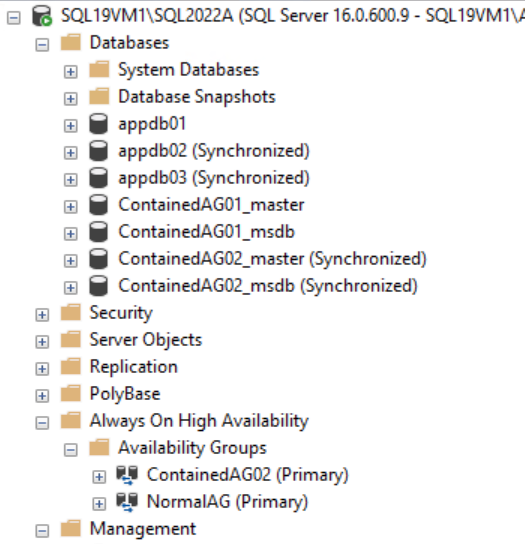
Task: Click the PolyBase folder icon
Action: pos(71,393)
